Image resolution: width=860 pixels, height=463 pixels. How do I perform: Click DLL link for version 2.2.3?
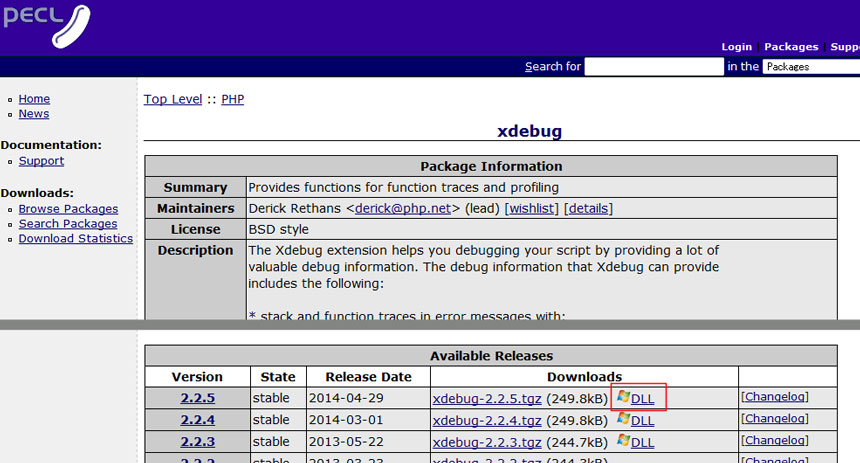pyautogui.click(x=642, y=443)
